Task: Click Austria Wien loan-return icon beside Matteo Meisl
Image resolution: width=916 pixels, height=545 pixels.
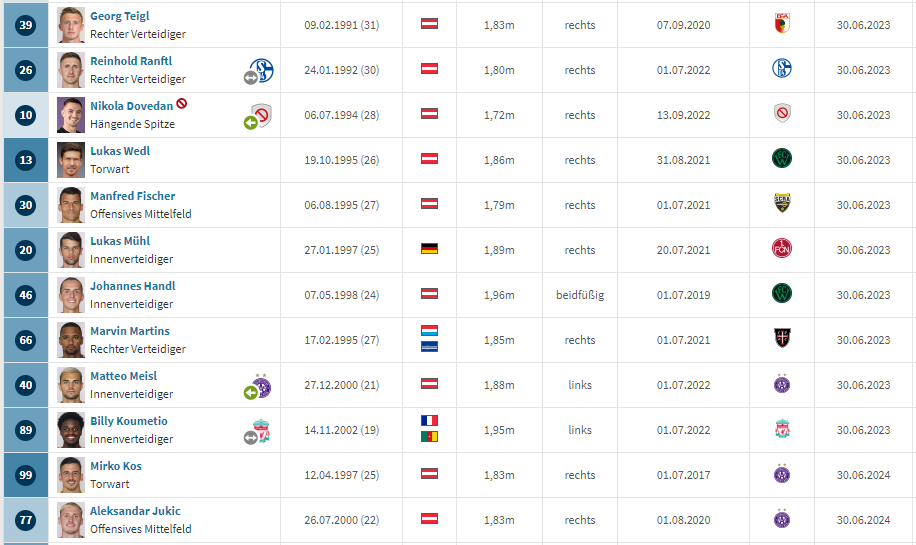Action: (x=258, y=387)
